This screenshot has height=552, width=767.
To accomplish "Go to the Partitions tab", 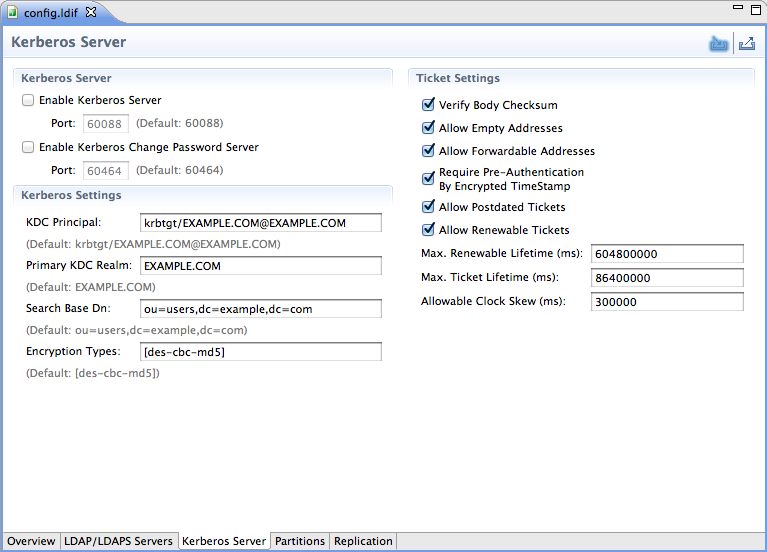I will (300, 541).
